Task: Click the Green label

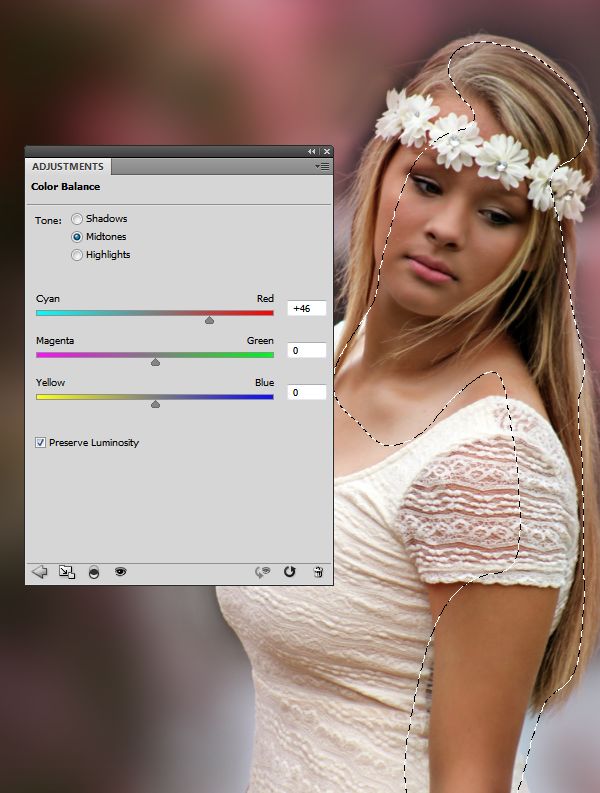Action: point(260,341)
